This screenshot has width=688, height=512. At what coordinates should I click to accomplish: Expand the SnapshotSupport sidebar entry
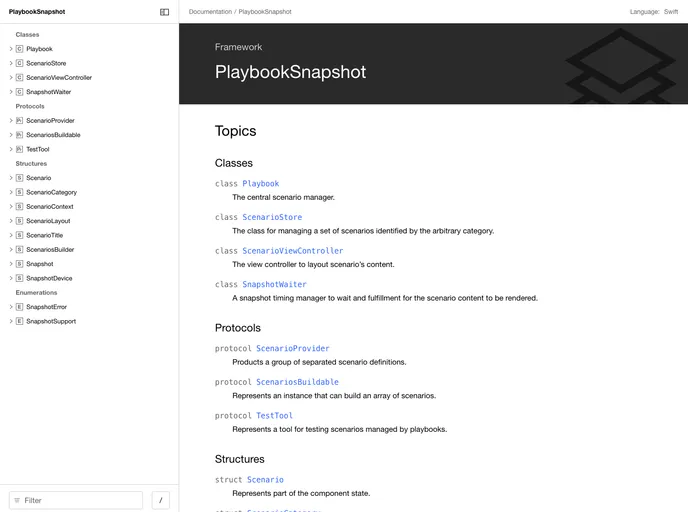coord(11,321)
